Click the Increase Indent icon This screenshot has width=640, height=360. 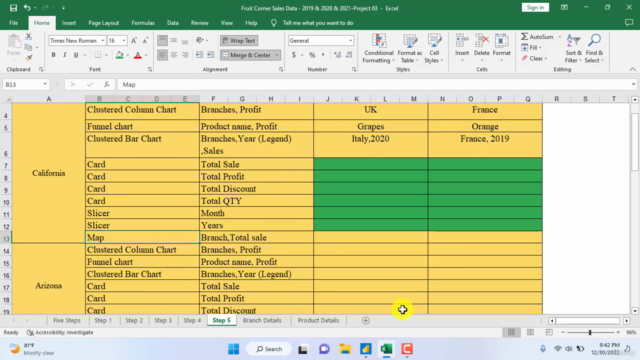(x=211, y=55)
